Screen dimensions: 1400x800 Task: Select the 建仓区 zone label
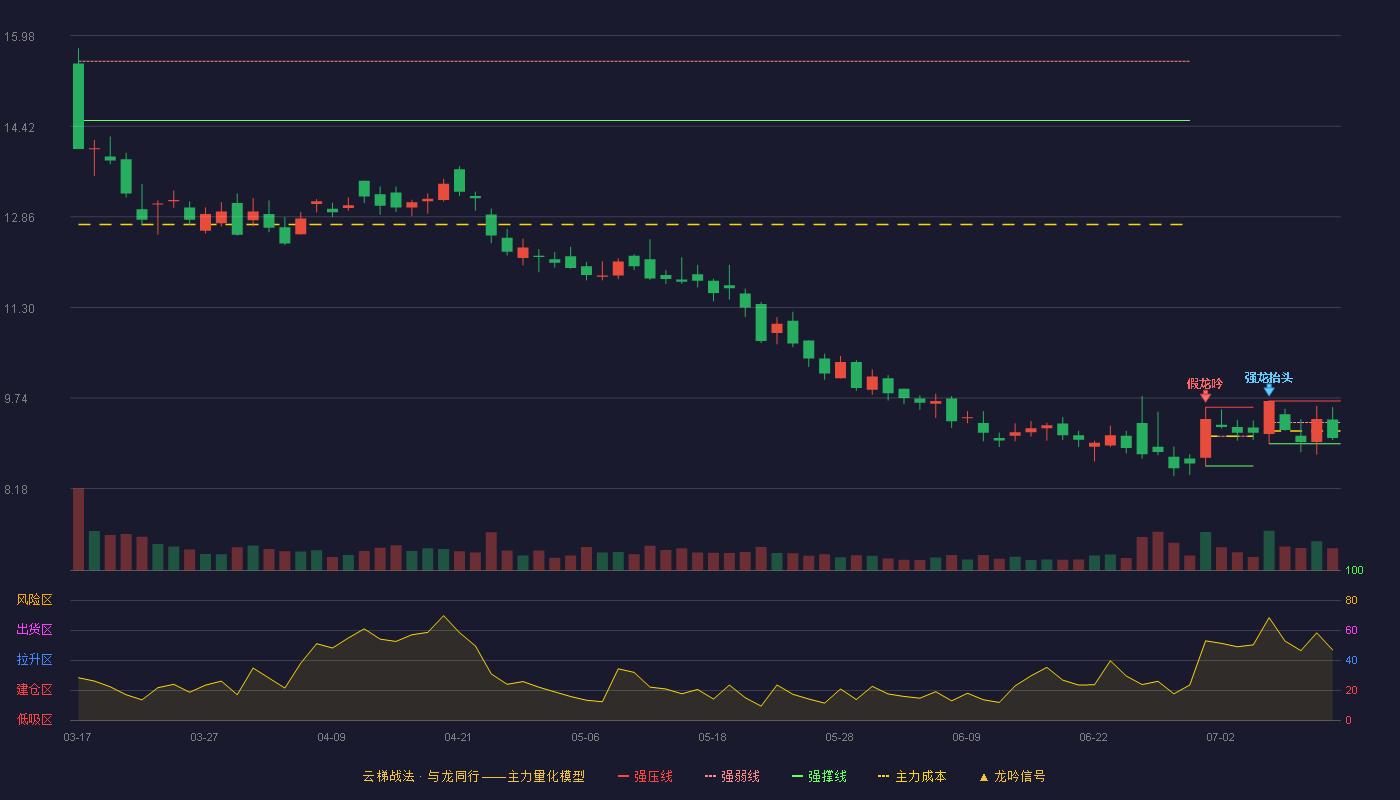(34, 690)
